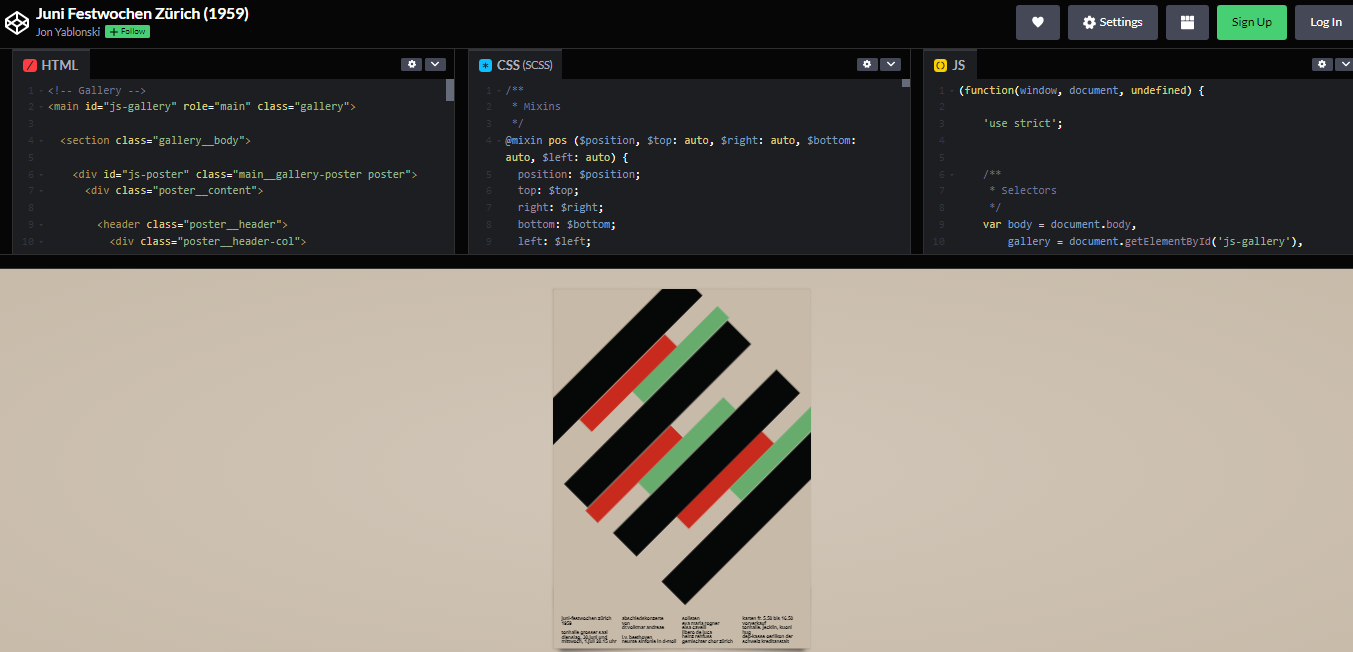Click the 'bottom: $bottom;' CSS line
1353x652 pixels.
[567, 225]
